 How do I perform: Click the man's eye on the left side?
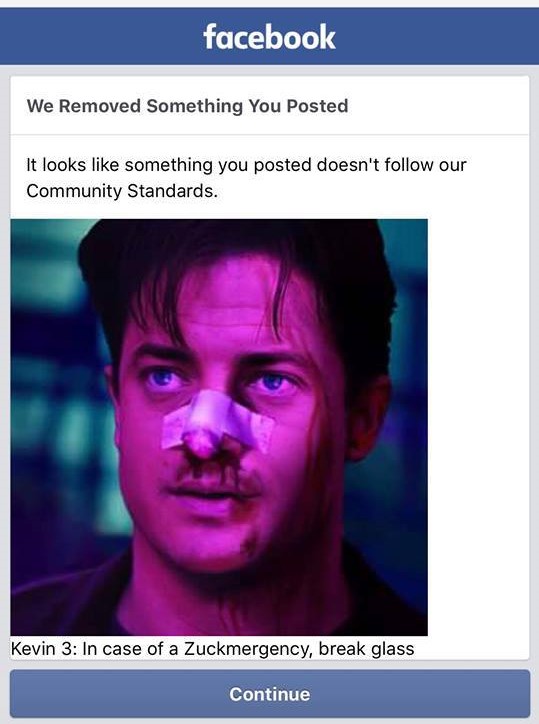(163, 379)
